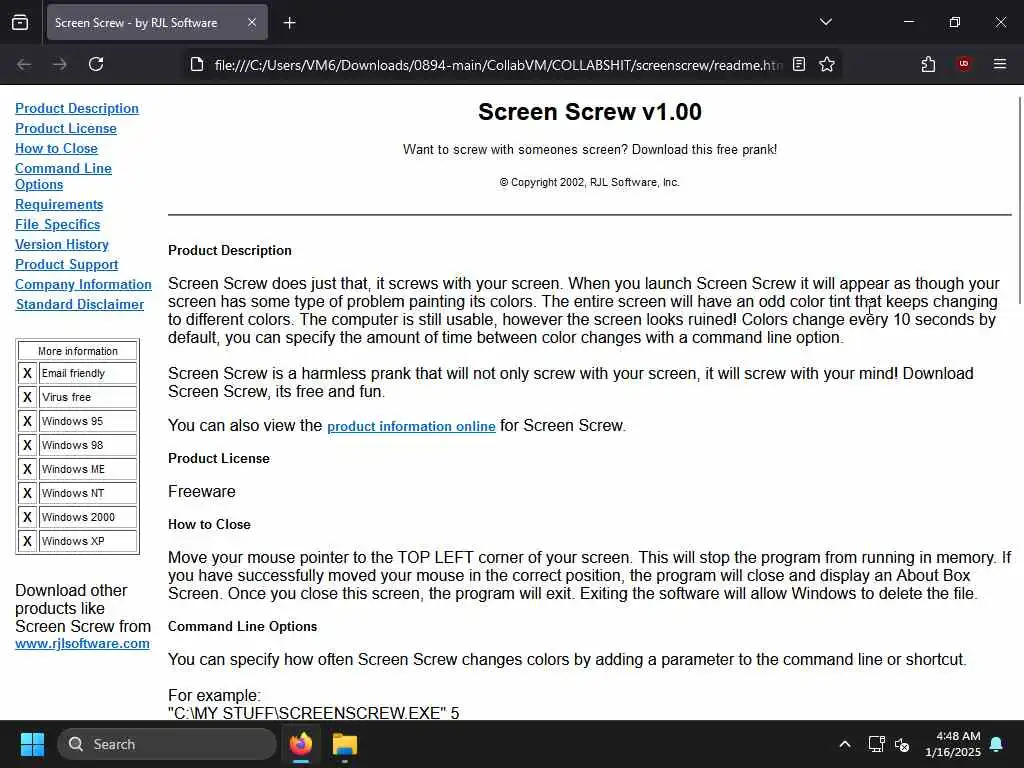1024x768 pixels.
Task: Go forward to the next page
Action: tap(59, 64)
